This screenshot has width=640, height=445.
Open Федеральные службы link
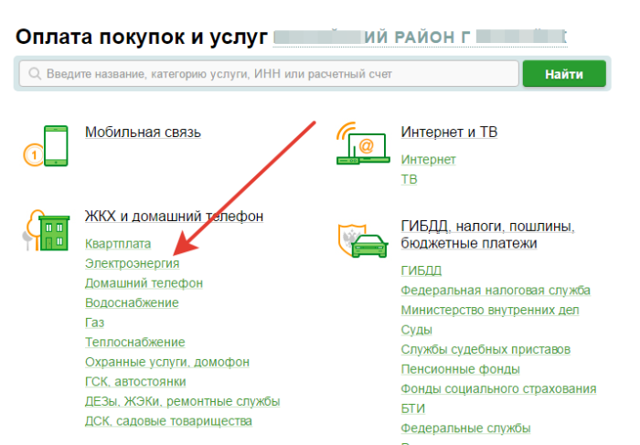[466, 428]
